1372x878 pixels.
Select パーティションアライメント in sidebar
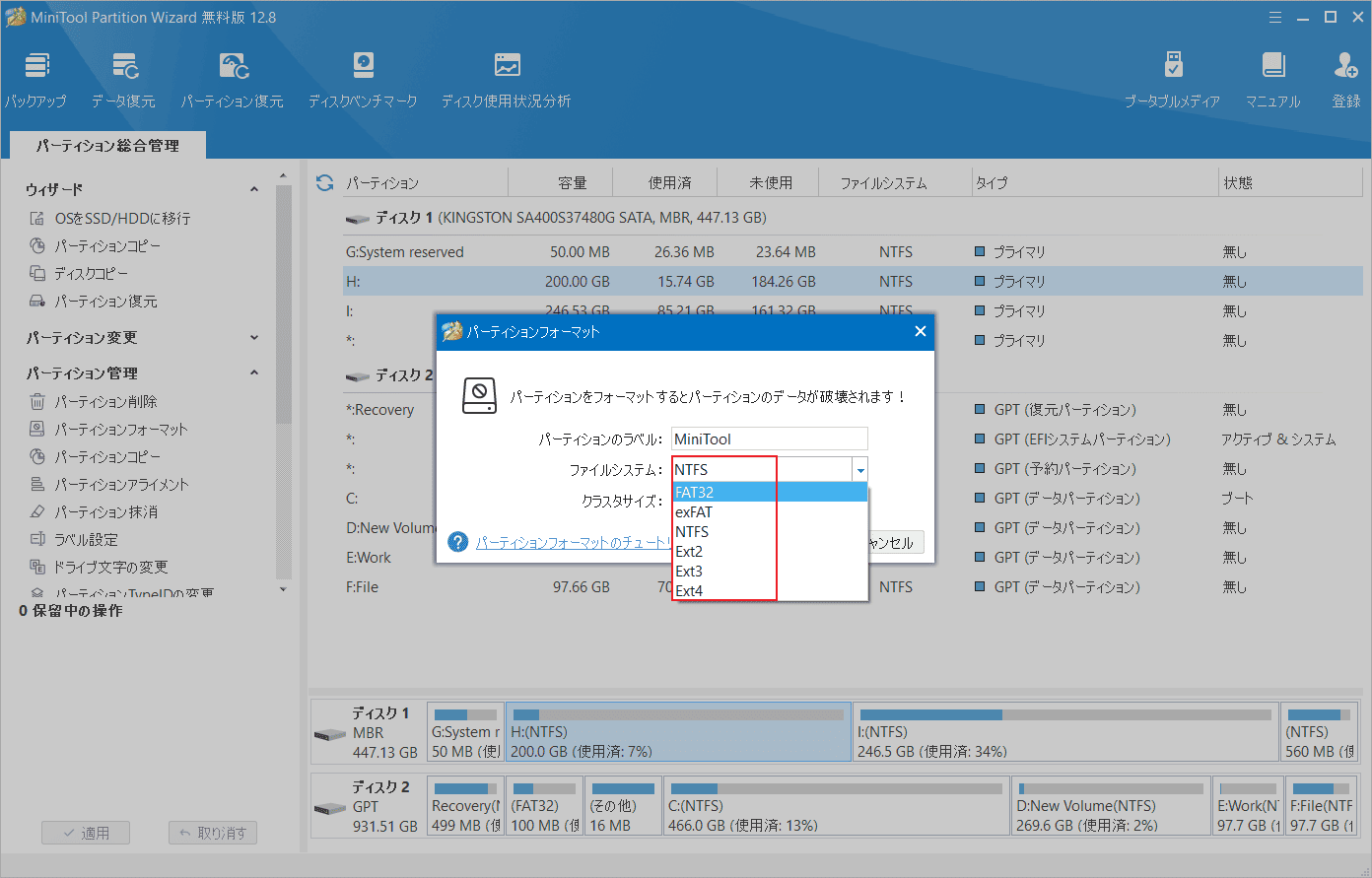coord(108,484)
